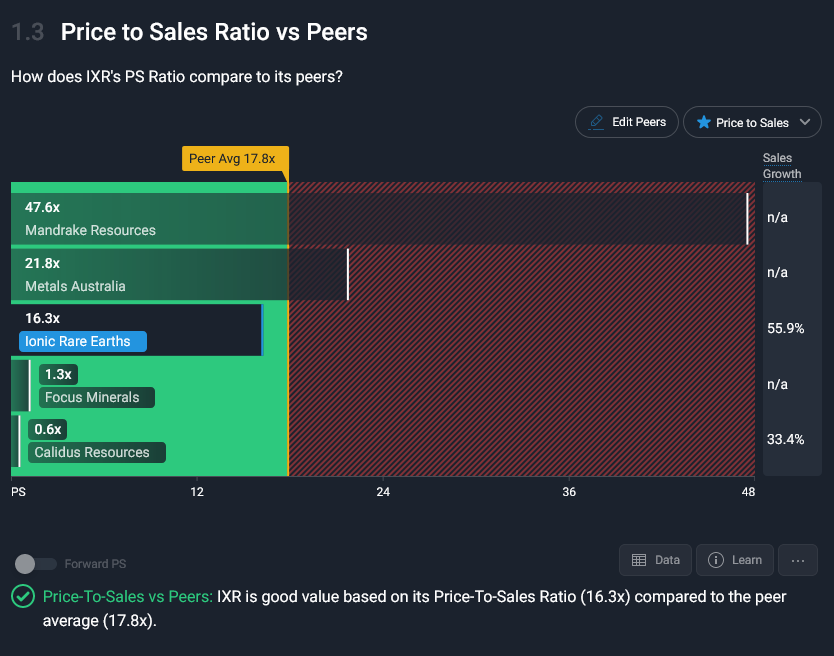Viewport: 834px width, 656px height.
Task: Click the 33.4% sales growth value
Action: [786, 439]
